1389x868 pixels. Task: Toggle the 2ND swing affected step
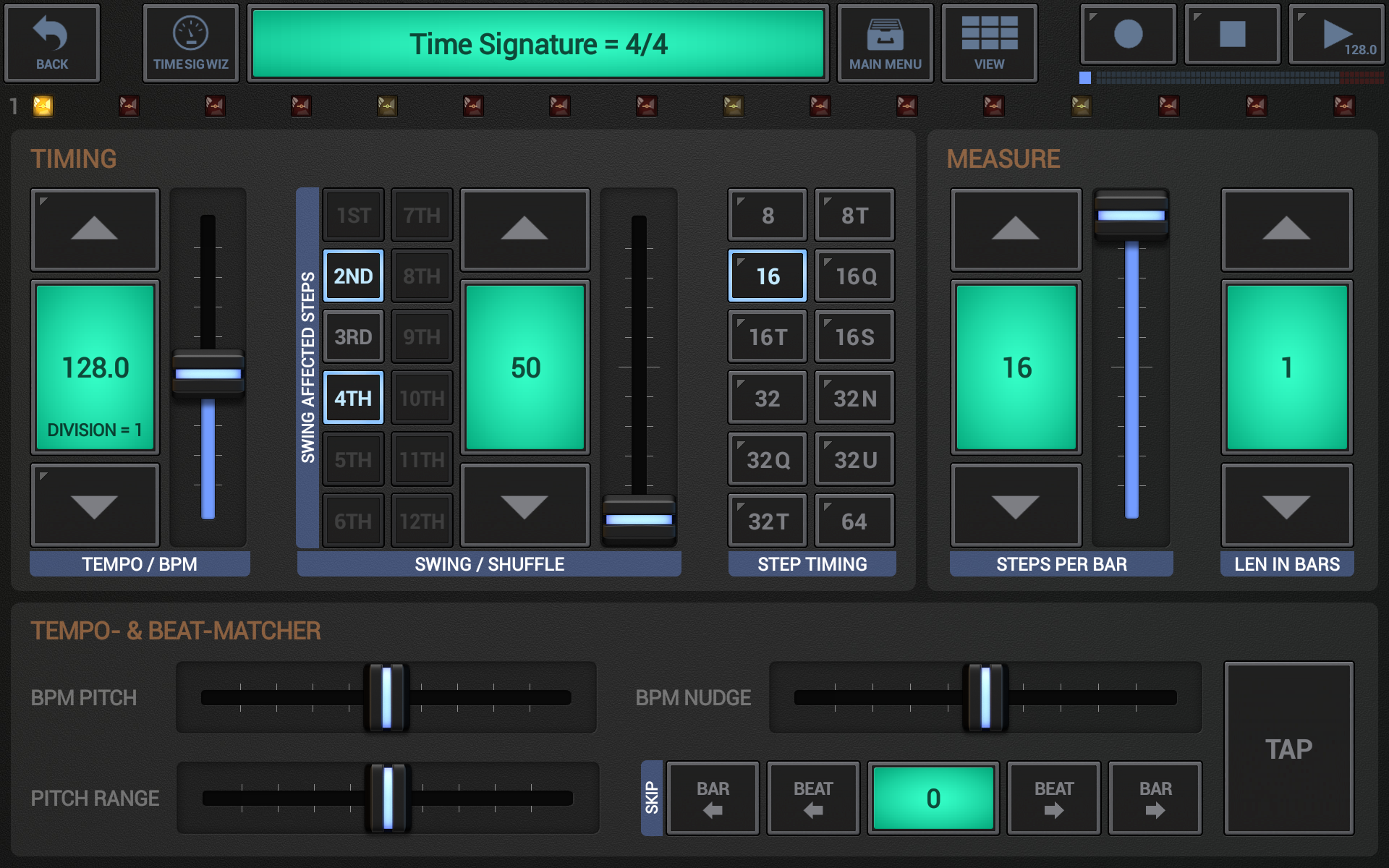pyautogui.click(x=353, y=276)
